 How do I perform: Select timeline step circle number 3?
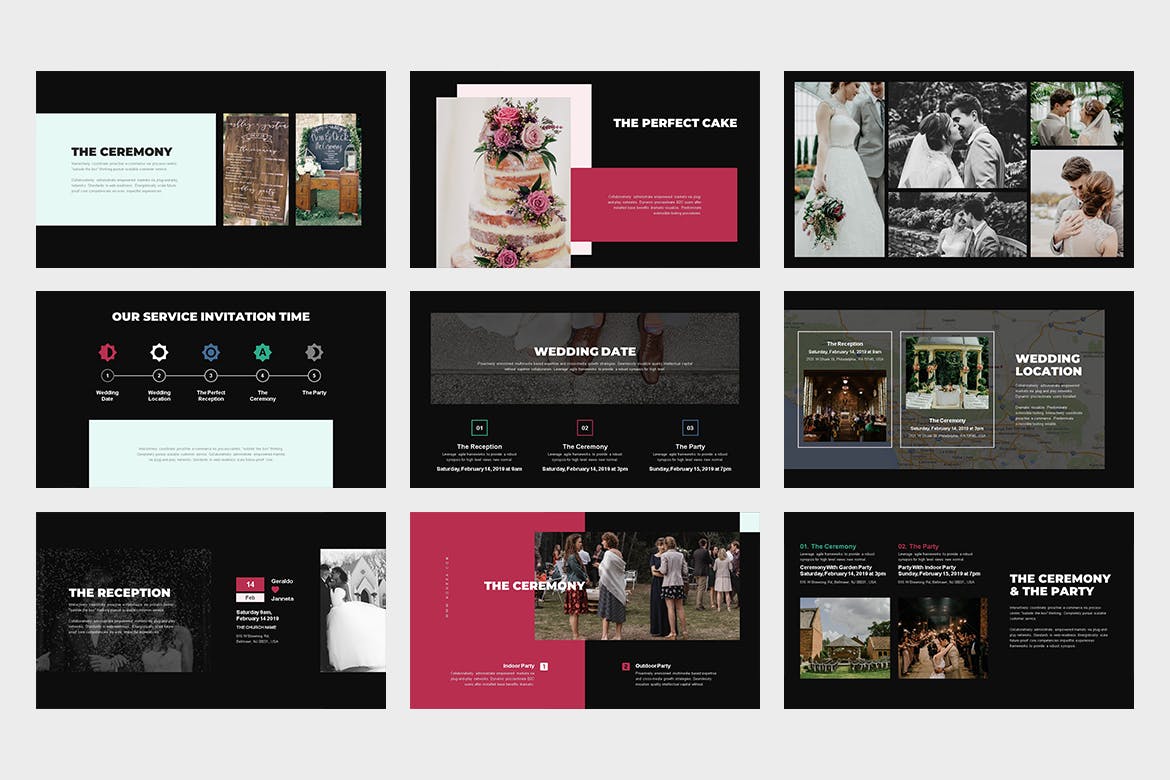point(211,376)
